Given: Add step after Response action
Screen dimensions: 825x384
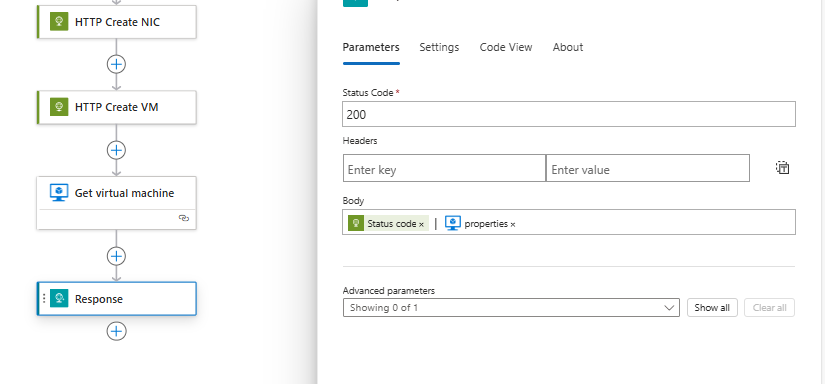Looking at the screenshot, I should point(116,331).
